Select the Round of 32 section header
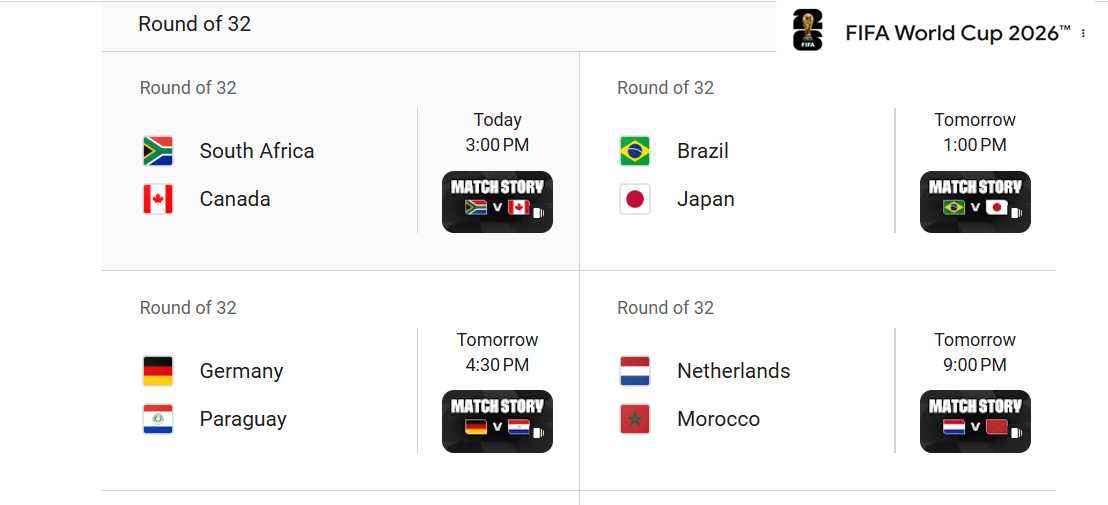This screenshot has width=1108, height=505. pos(194,24)
